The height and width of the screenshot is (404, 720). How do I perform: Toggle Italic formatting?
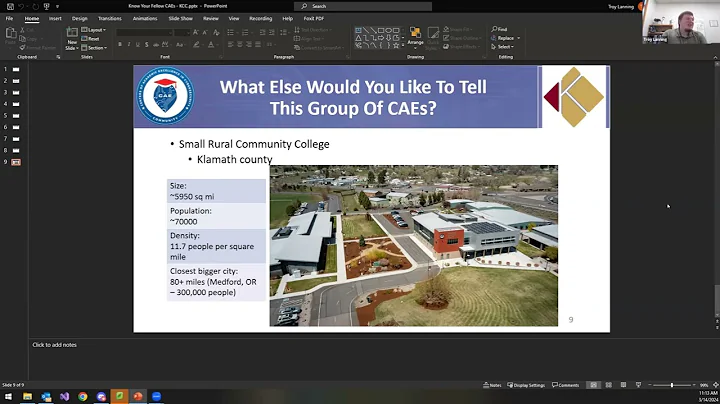(129, 45)
